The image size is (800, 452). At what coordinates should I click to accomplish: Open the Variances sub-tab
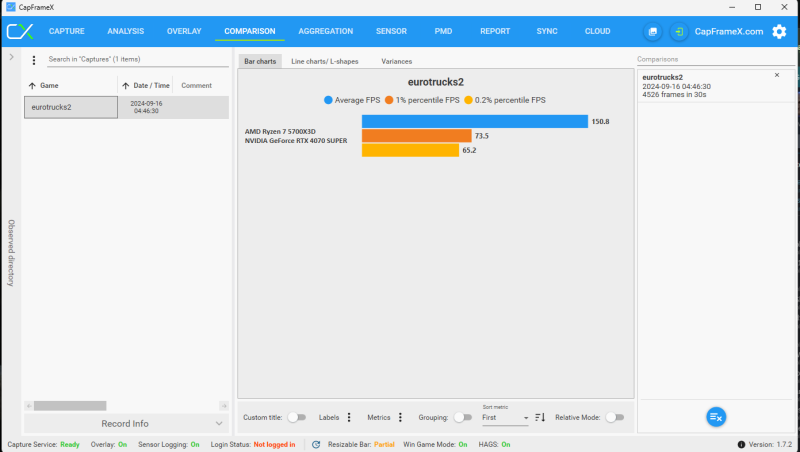[x=396, y=61]
